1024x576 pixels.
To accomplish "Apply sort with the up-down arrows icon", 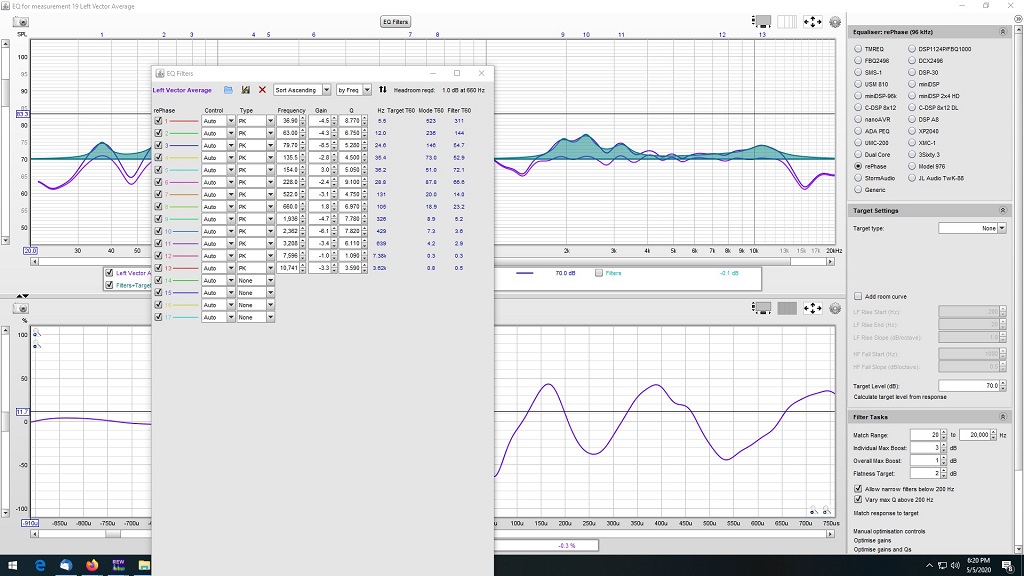I will tap(383, 90).
